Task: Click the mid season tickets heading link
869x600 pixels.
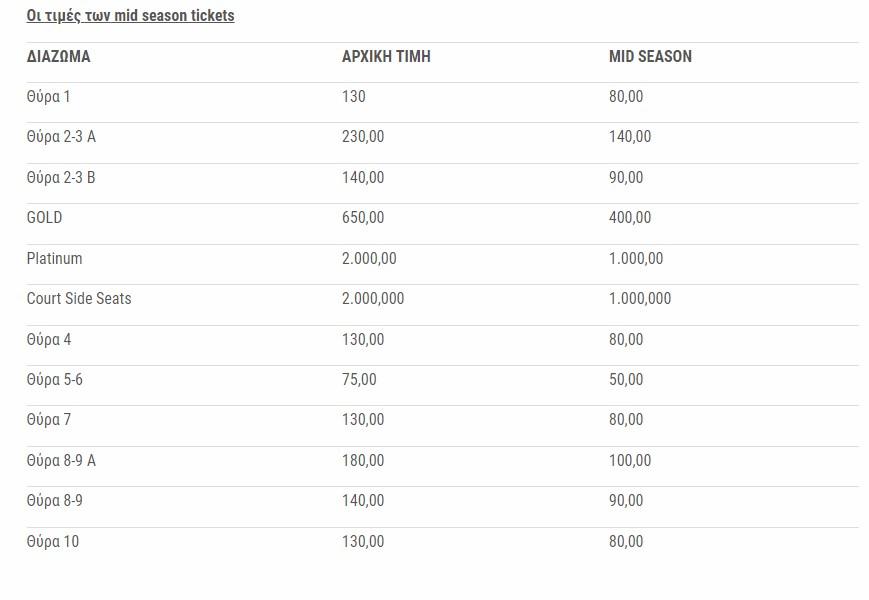Action: pos(130,16)
